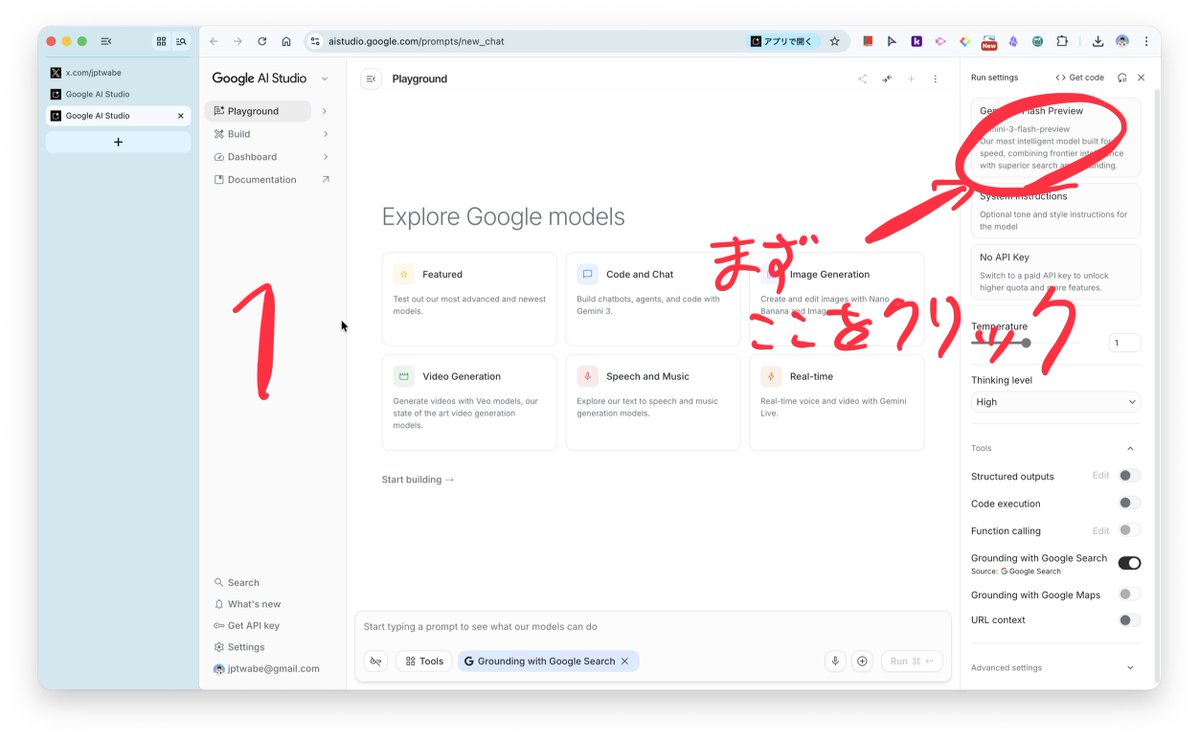The width and height of the screenshot is (1199, 740).
Task: Open the System instructions card
Action: coord(1055,211)
